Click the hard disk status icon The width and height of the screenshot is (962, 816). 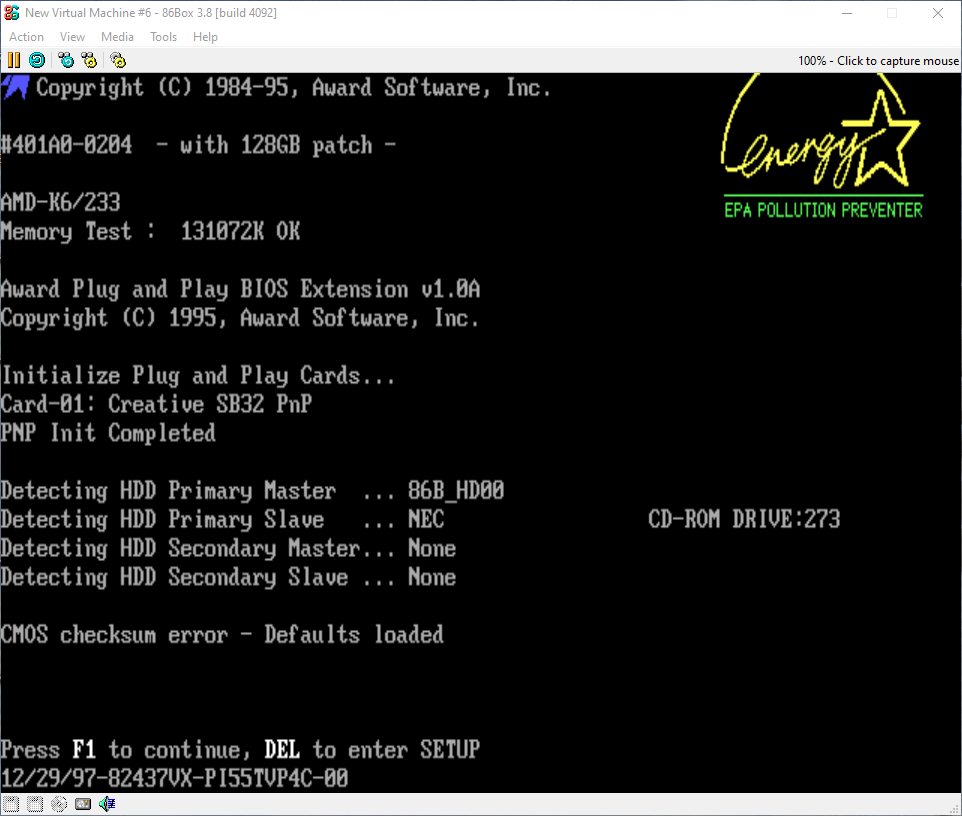click(x=83, y=804)
